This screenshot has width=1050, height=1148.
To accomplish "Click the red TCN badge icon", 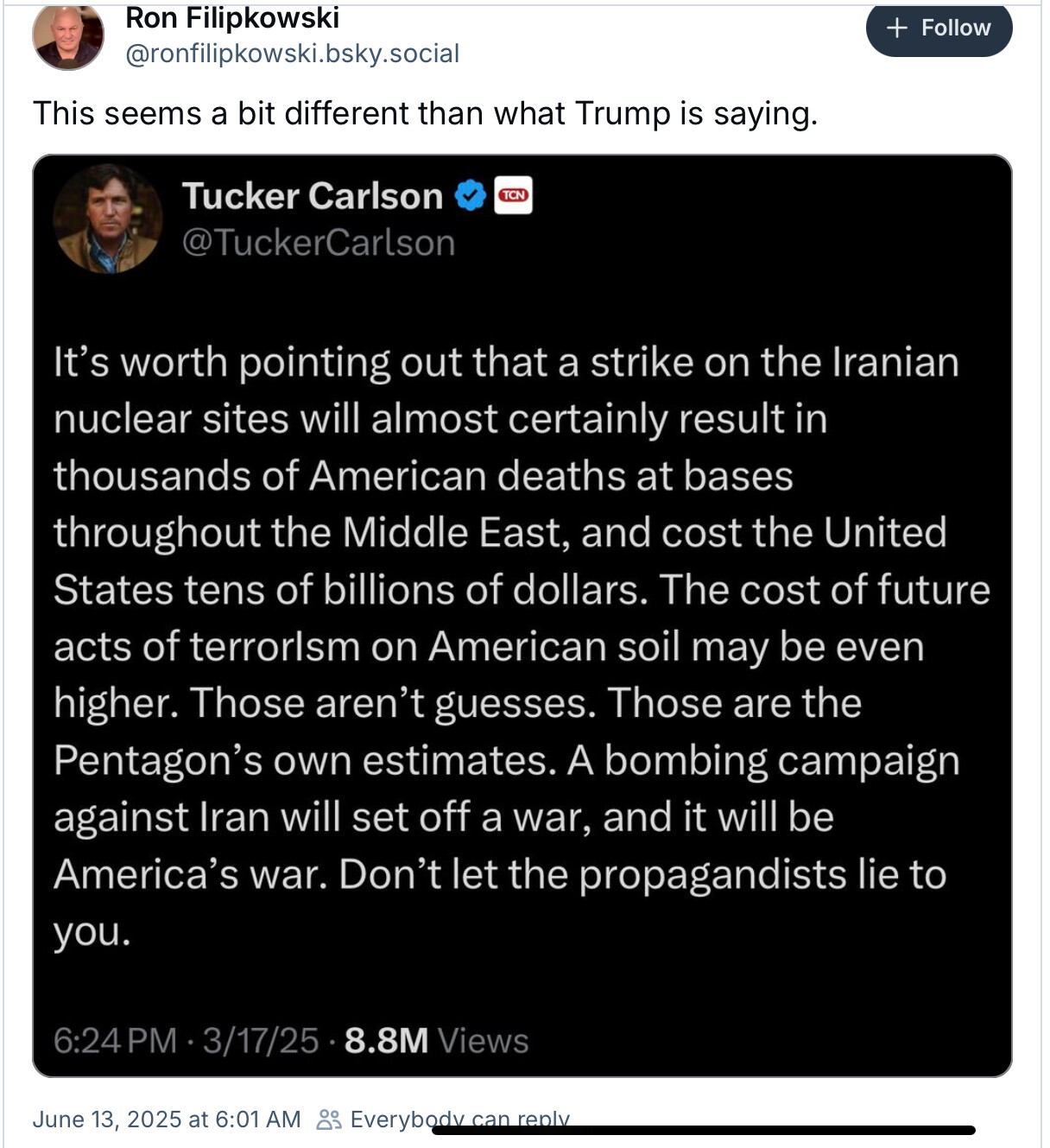I will [514, 195].
